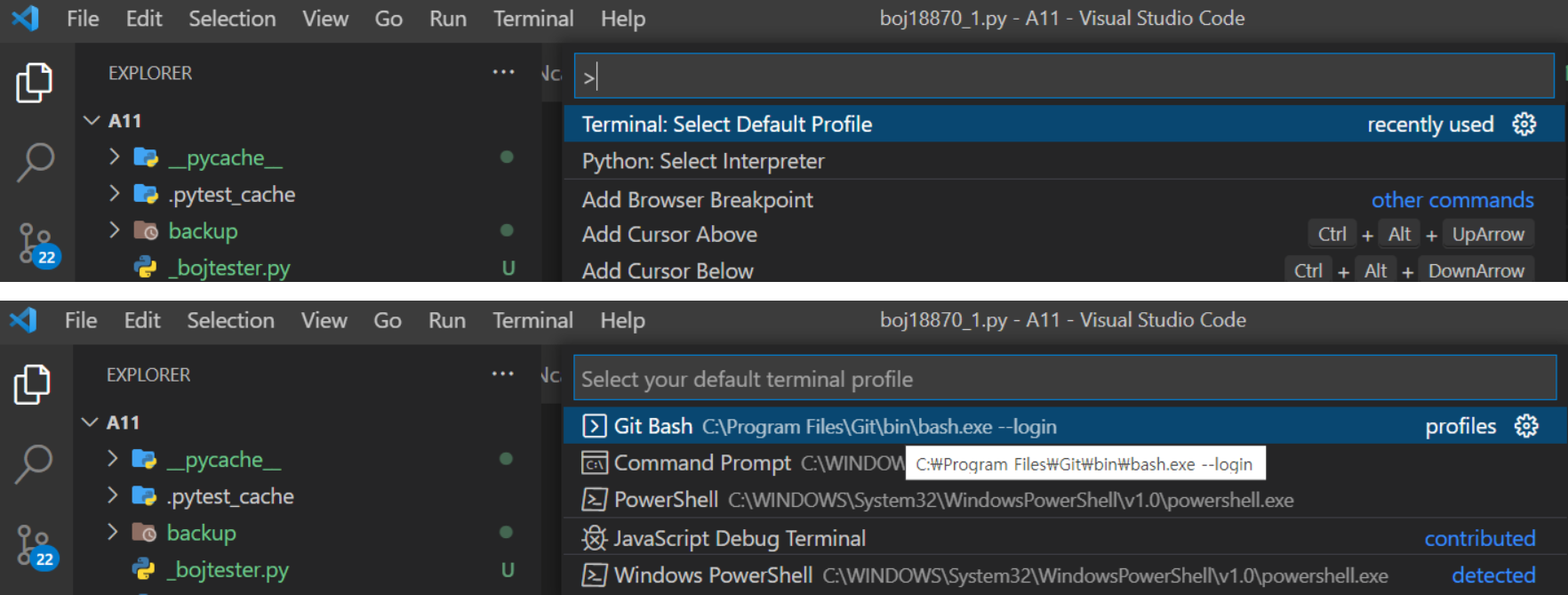Click the Windows PowerShell terminal icon
The height and width of the screenshot is (595, 1568).
point(595,575)
